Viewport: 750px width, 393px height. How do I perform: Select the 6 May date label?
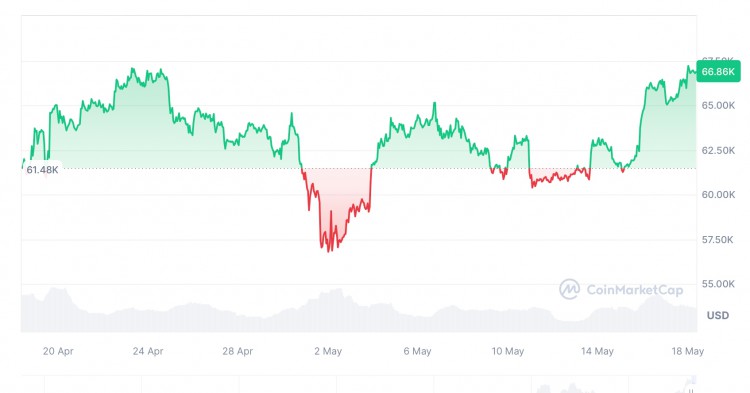click(x=417, y=351)
